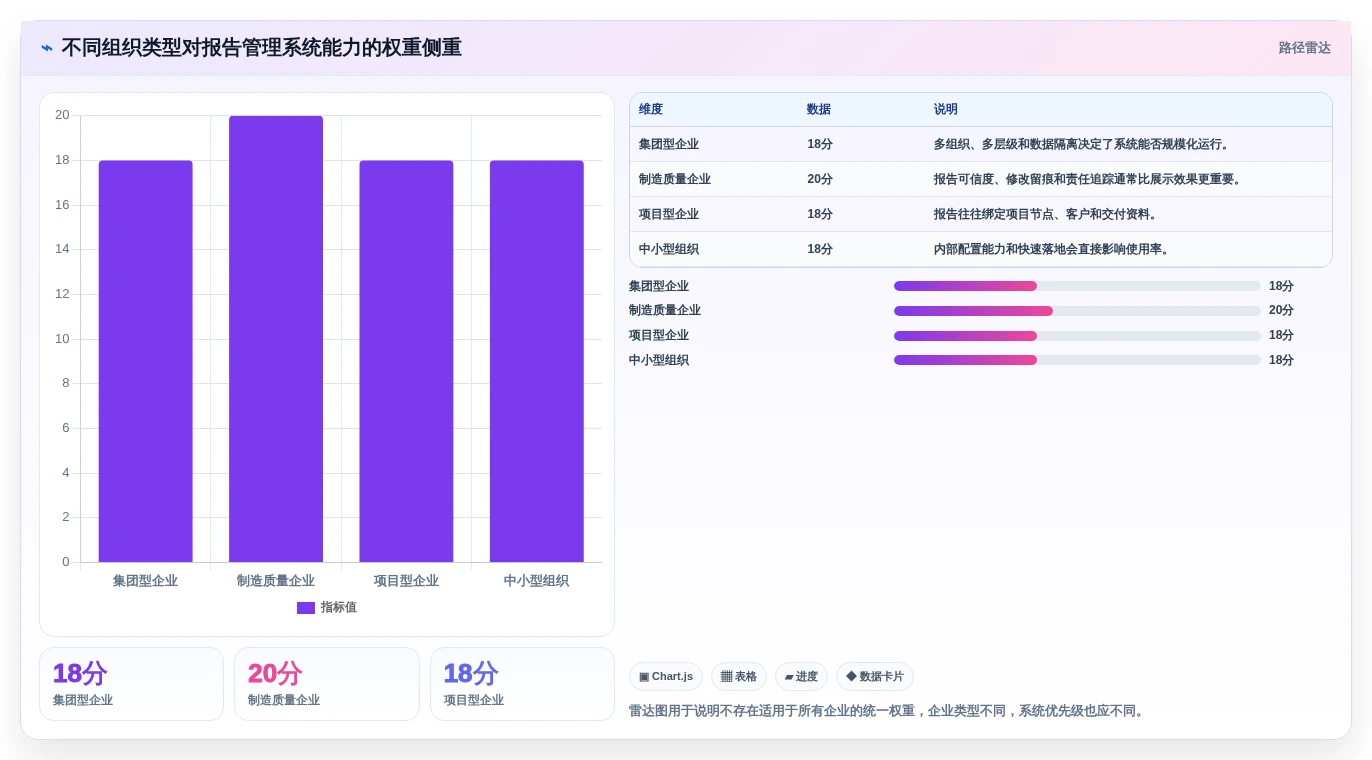Select the 项目型企业 table row cell

pyautogui.click(x=669, y=215)
